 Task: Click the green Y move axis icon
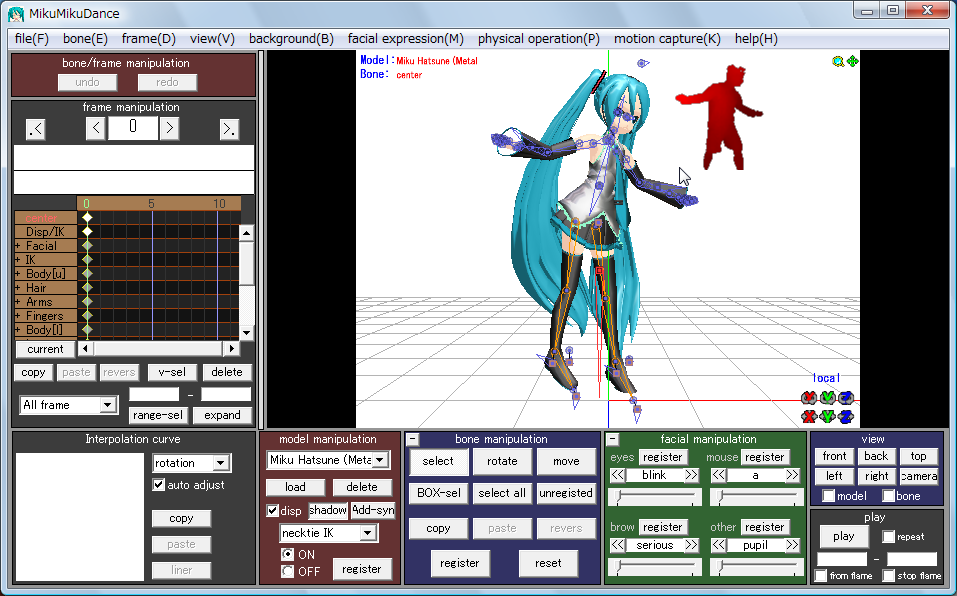pos(827,417)
